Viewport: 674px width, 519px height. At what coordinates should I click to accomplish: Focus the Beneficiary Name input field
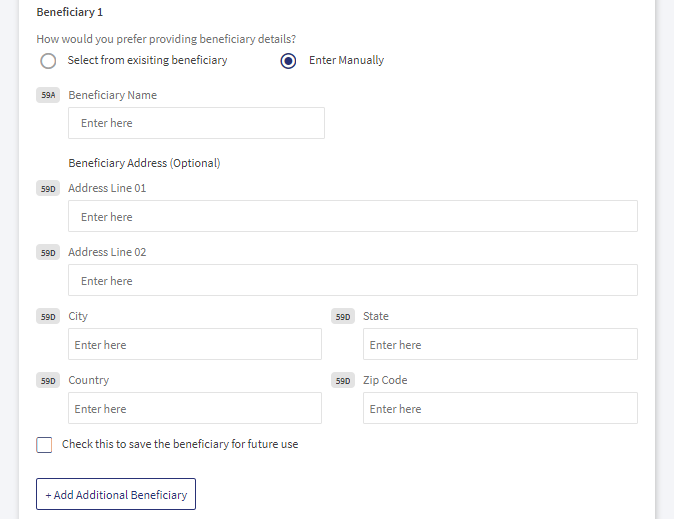[x=196, y=123]
